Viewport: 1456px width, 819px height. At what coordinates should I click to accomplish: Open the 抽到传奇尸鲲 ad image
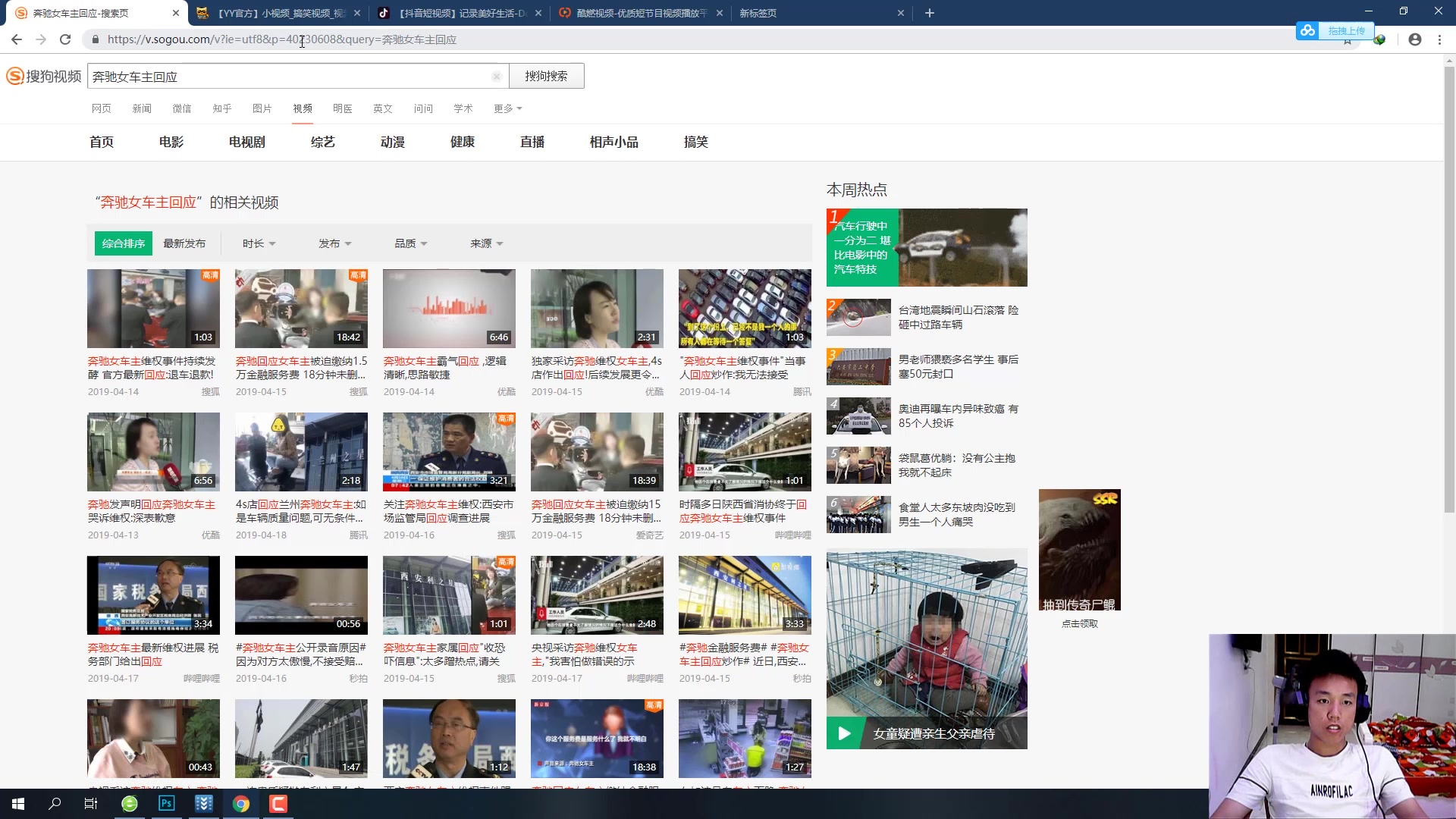(x=1080, y=550)
